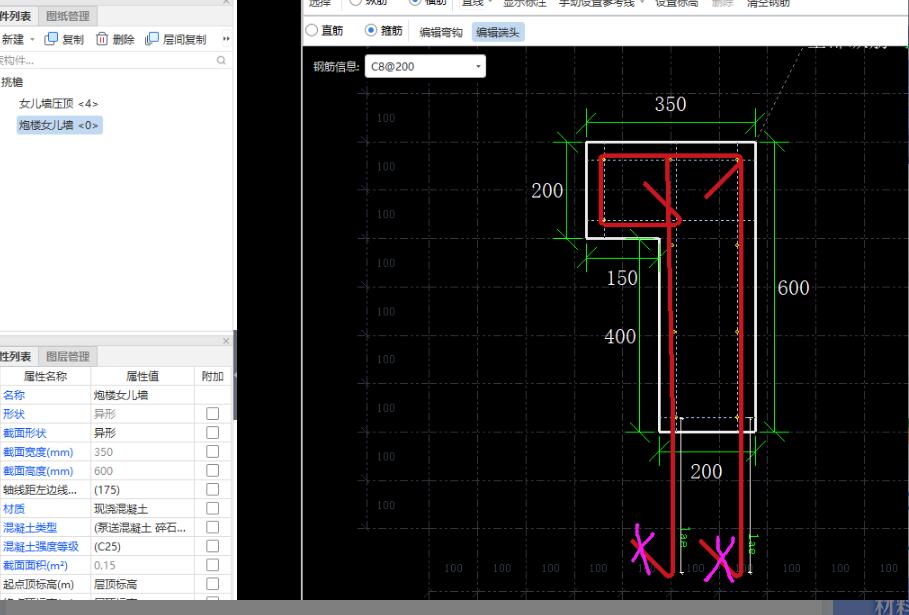Click the 350 width dimension label

tap(671, 104)
